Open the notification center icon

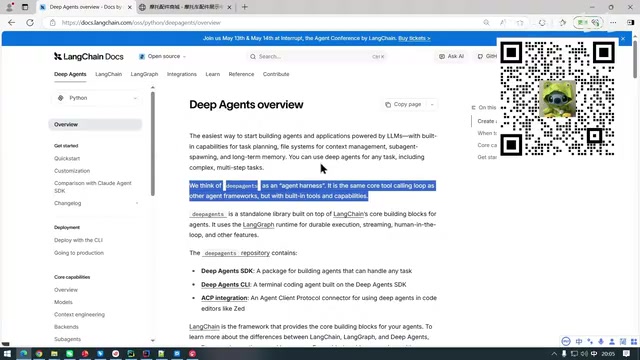tap(627, 354)
